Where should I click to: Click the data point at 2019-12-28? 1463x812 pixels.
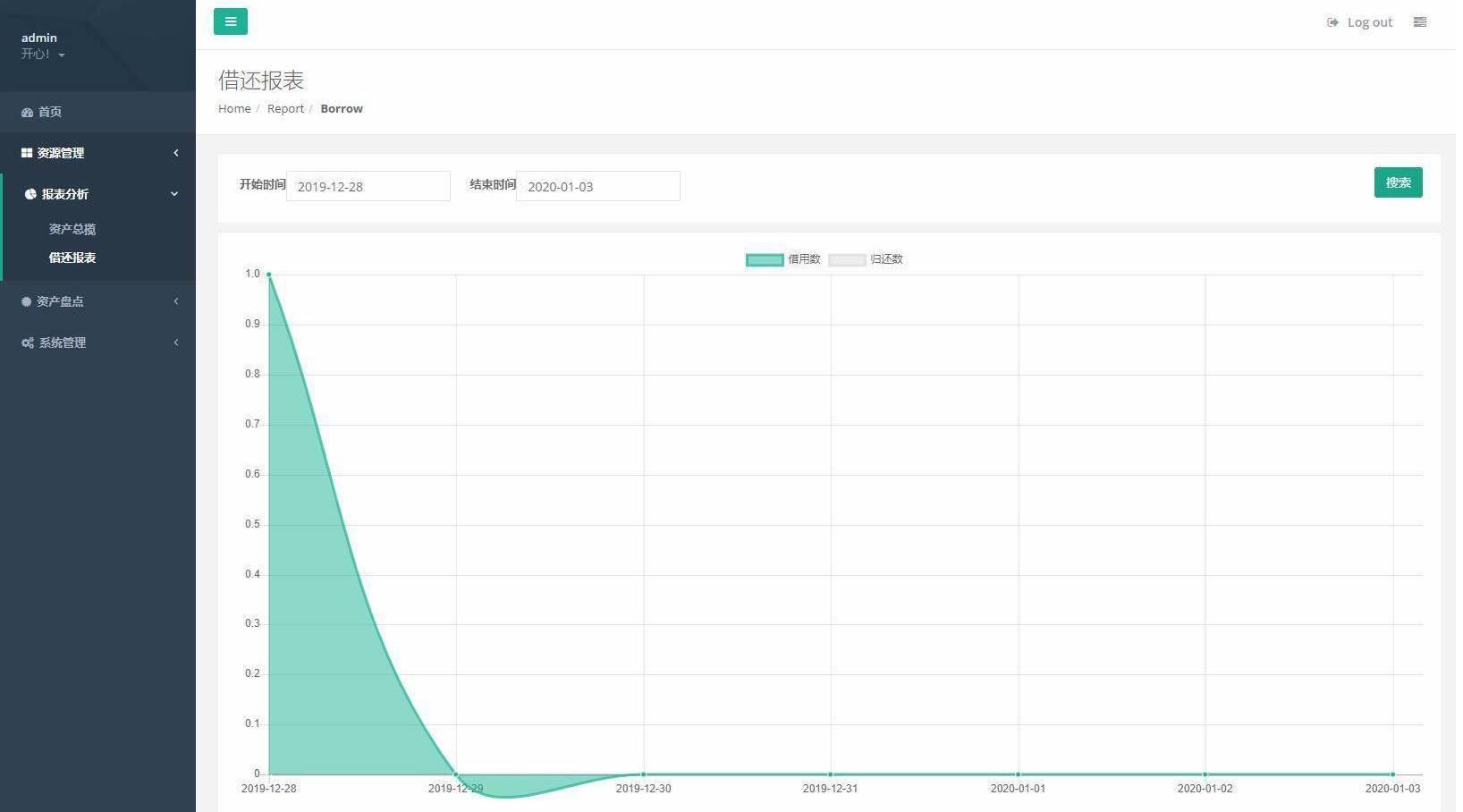tap(269, 275)
